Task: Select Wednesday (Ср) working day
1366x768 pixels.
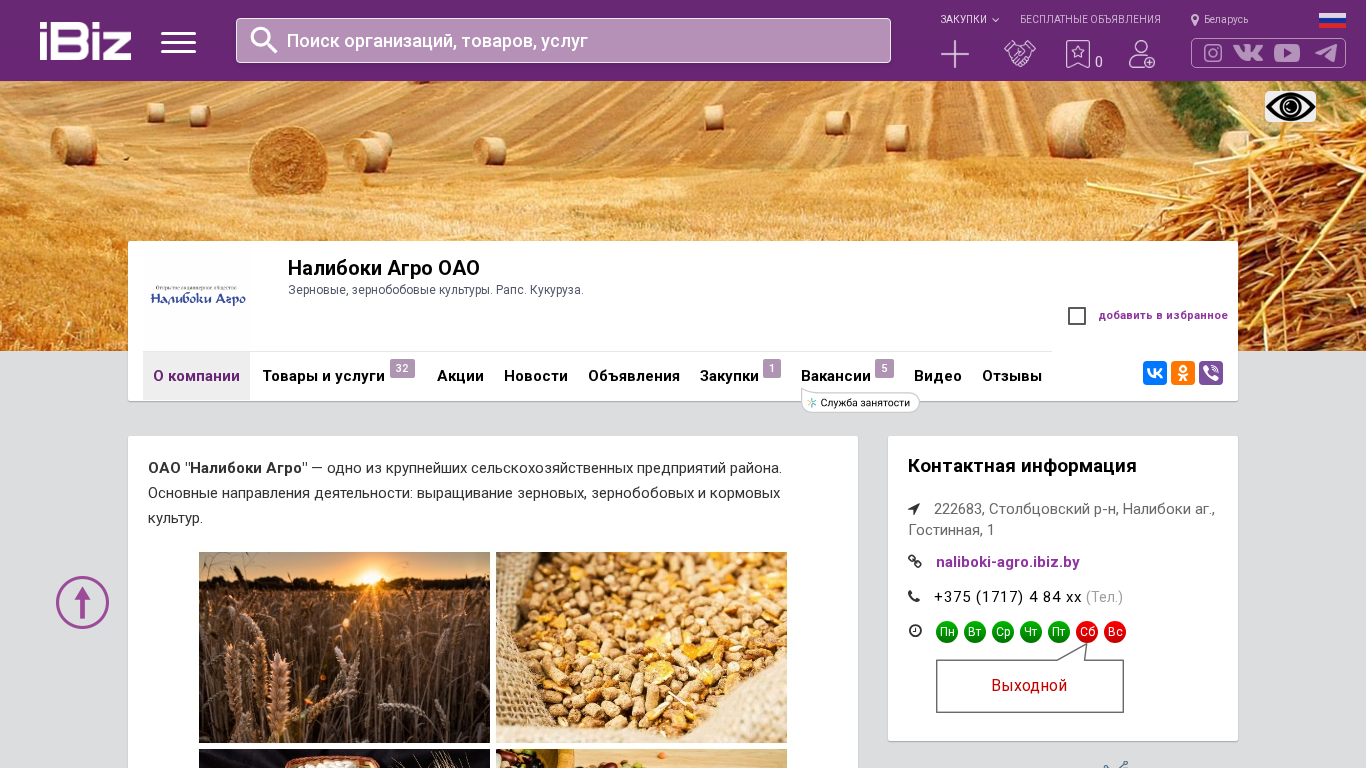Action: [x=1003, y=632]
